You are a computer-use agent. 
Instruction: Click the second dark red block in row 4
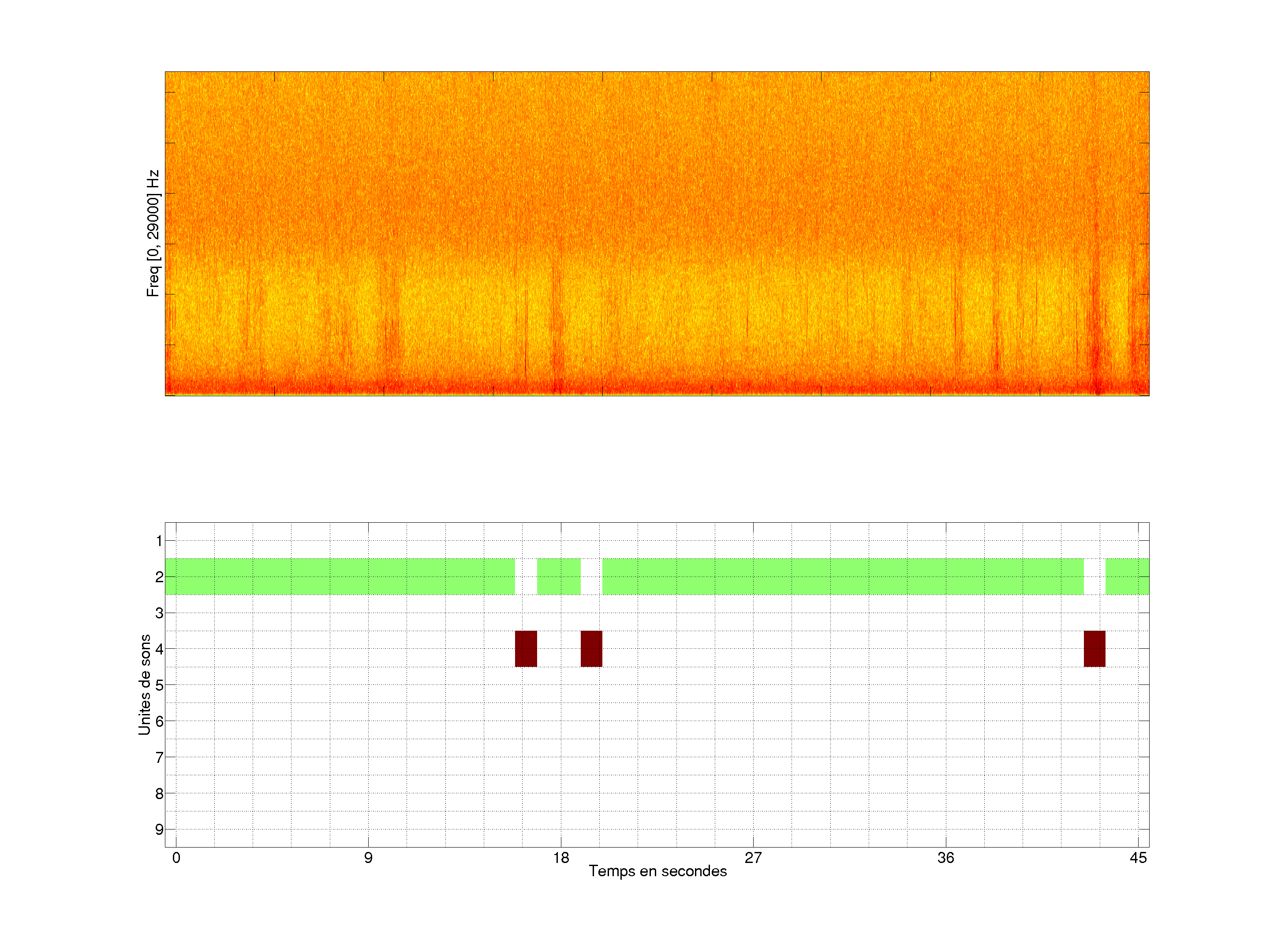tap(591, 648)
